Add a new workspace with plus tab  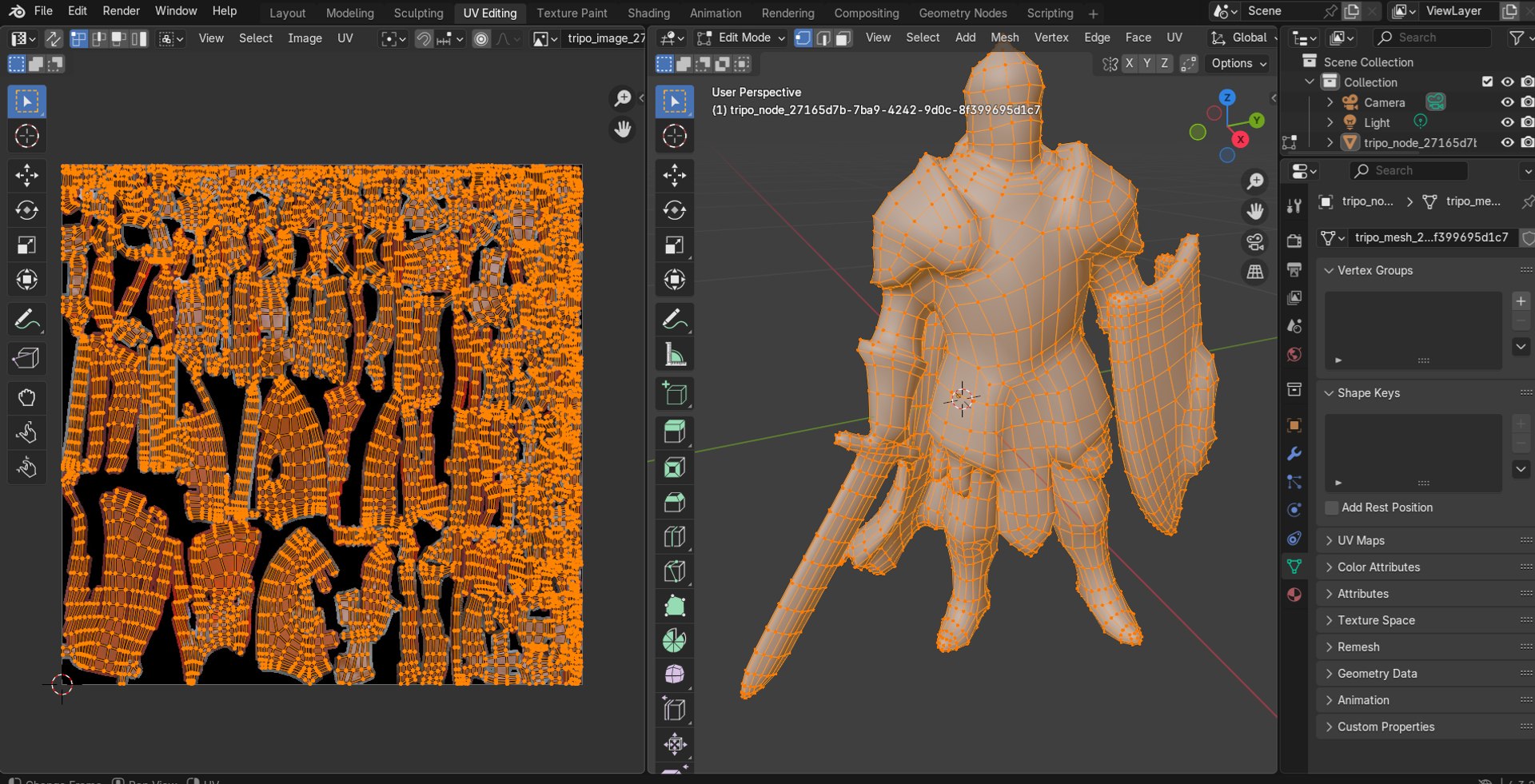pos(1093,14)
